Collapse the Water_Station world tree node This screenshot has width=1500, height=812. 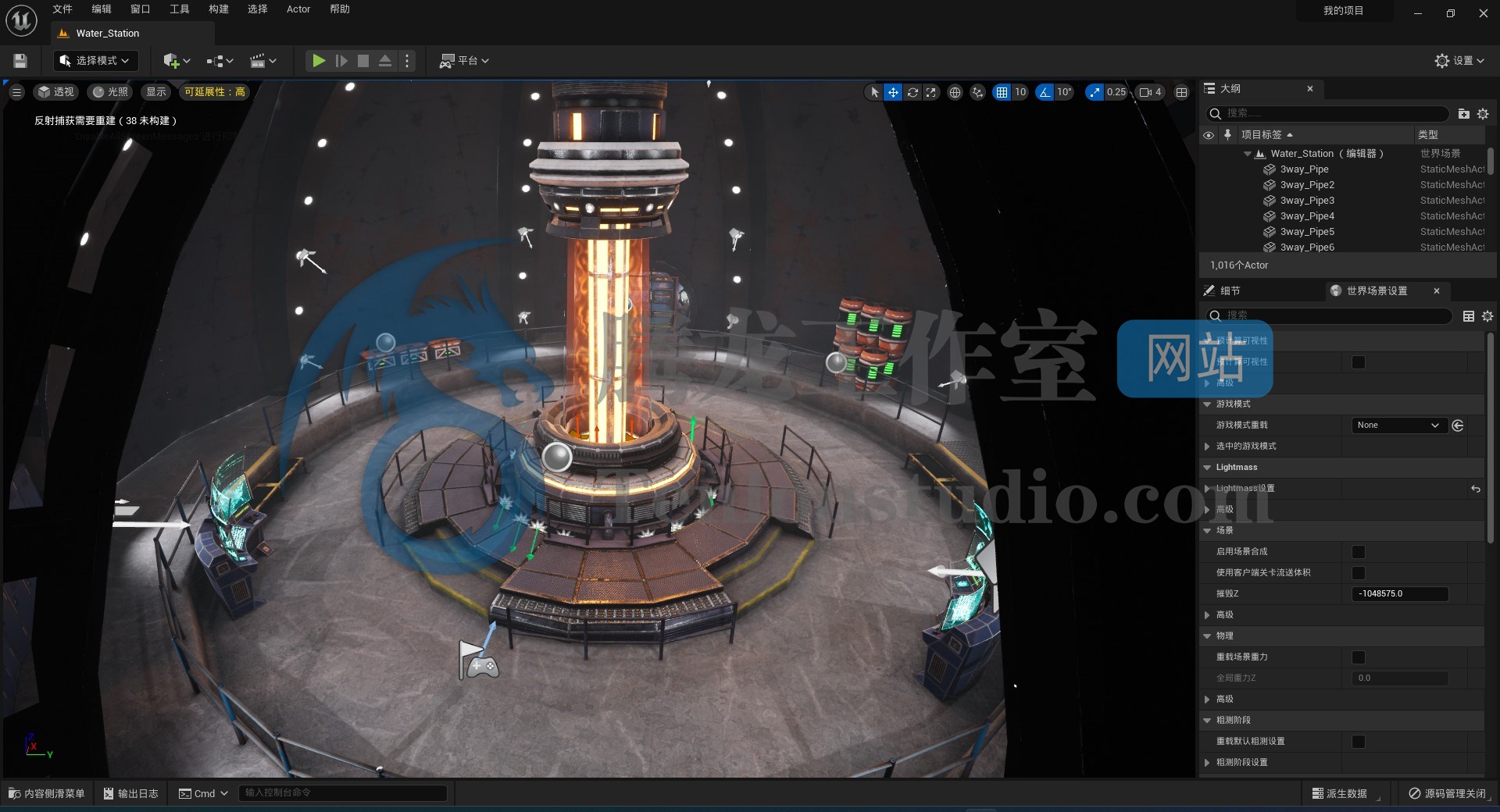coord(1248,154)
